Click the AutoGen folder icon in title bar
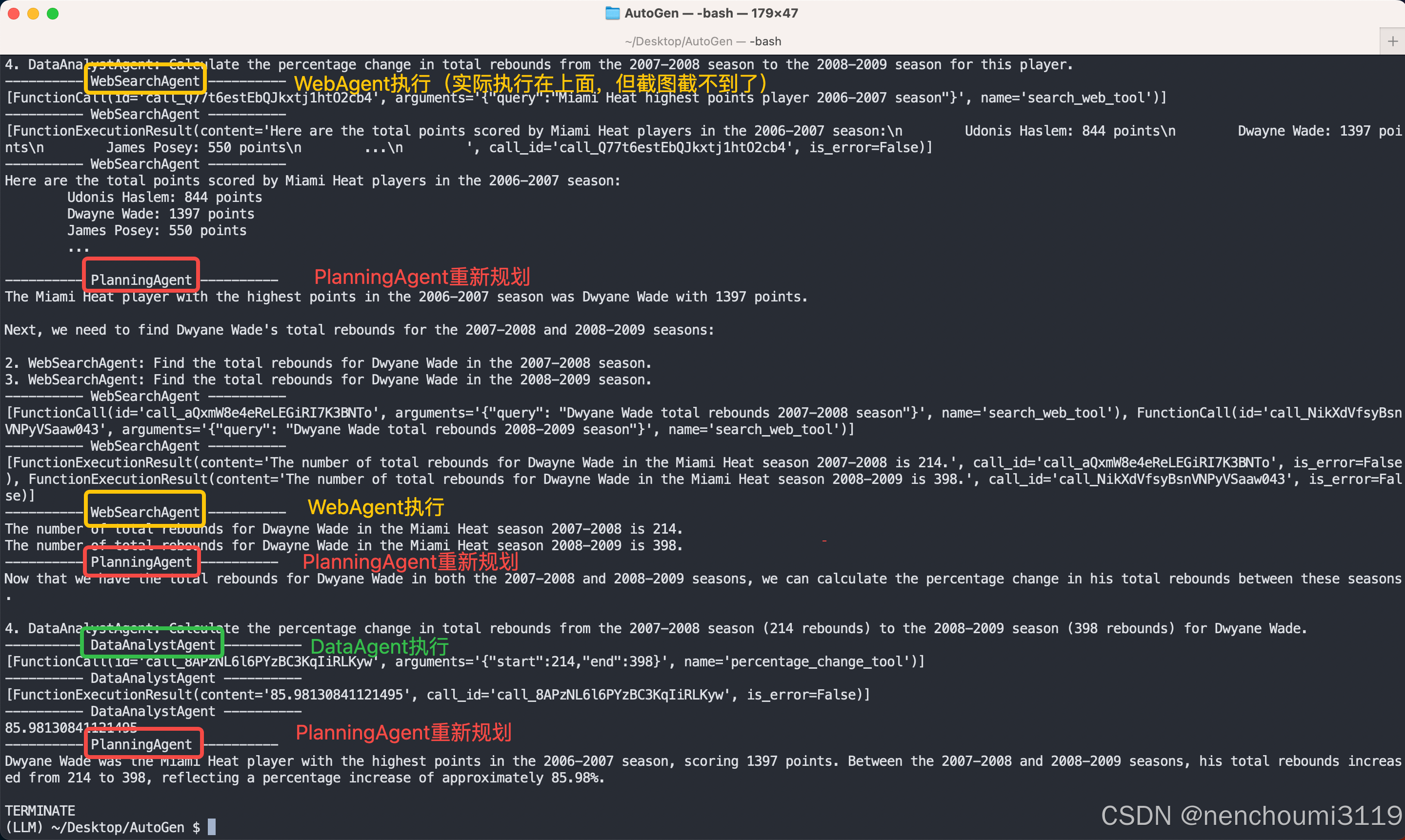Viewport: 1405px width, 840px height. pyautogui.click(x=612, y=13)
